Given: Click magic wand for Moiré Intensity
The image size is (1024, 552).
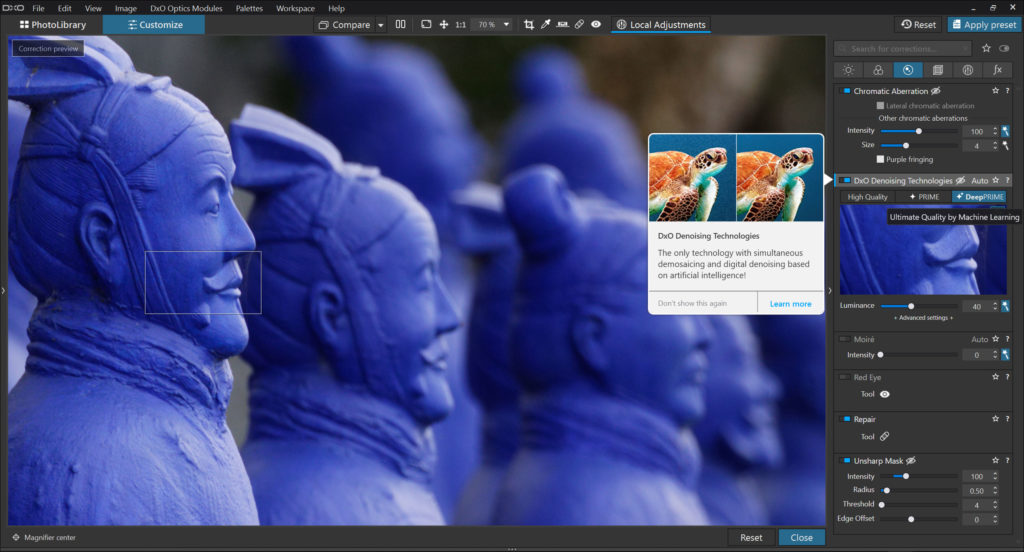Looking at the screenshot, I should pyautogui.click(x=1005, y=355).
